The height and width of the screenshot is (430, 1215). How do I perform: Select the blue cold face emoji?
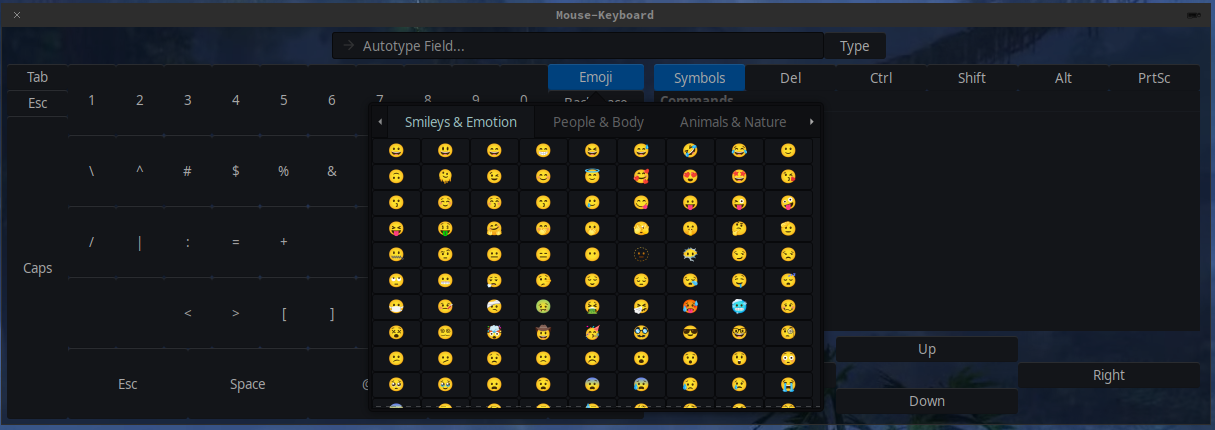click(740, 306)
